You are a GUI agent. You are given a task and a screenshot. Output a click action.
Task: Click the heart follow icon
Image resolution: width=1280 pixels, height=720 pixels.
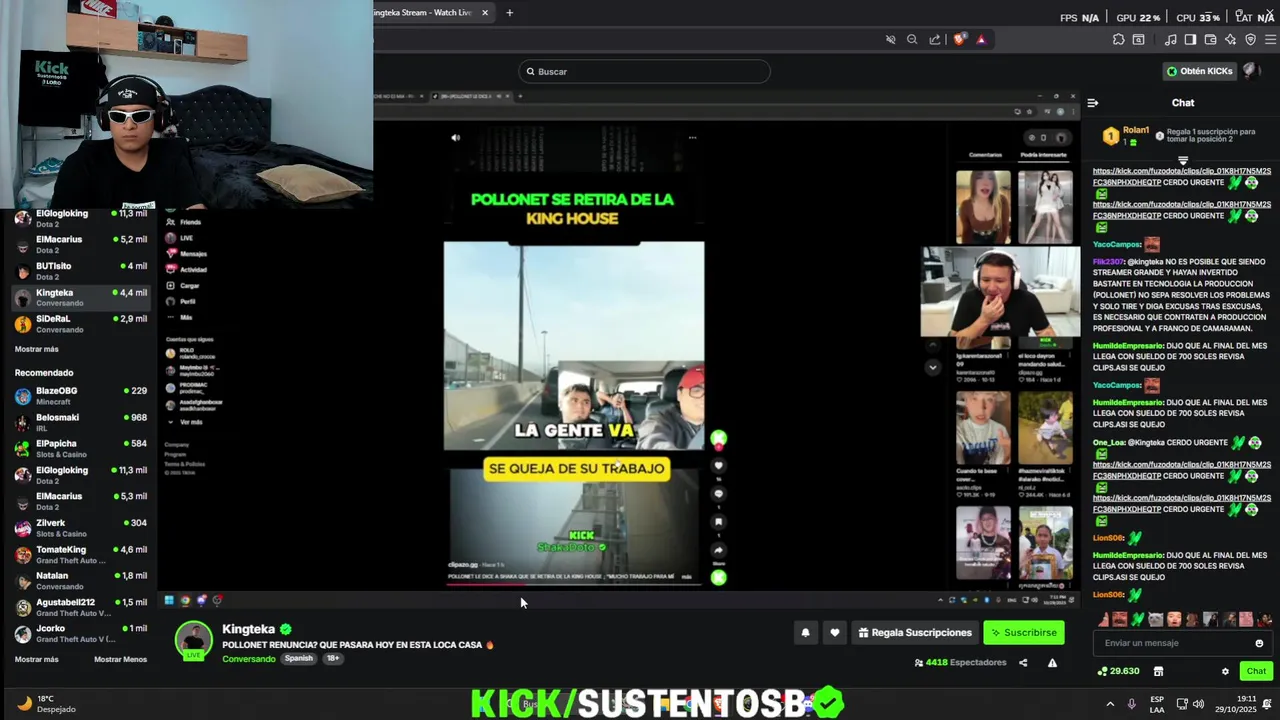834,632
